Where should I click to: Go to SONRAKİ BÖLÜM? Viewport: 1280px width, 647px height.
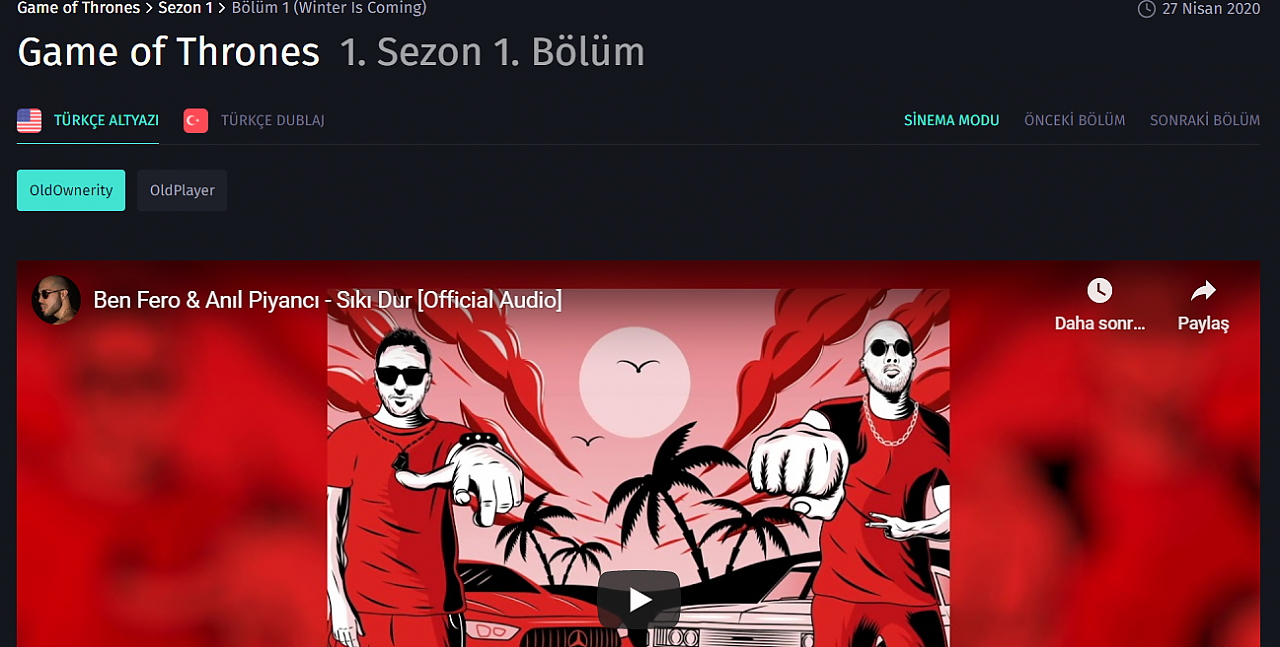coord(1205,120)
